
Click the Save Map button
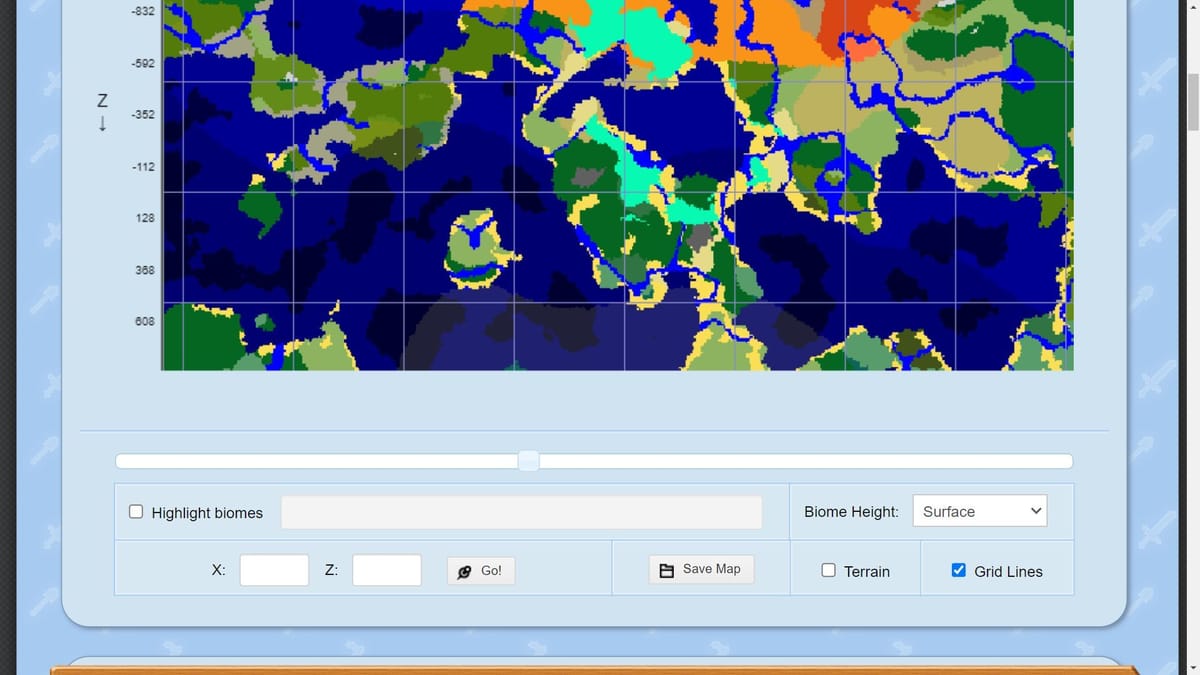(x=701, y=569)
